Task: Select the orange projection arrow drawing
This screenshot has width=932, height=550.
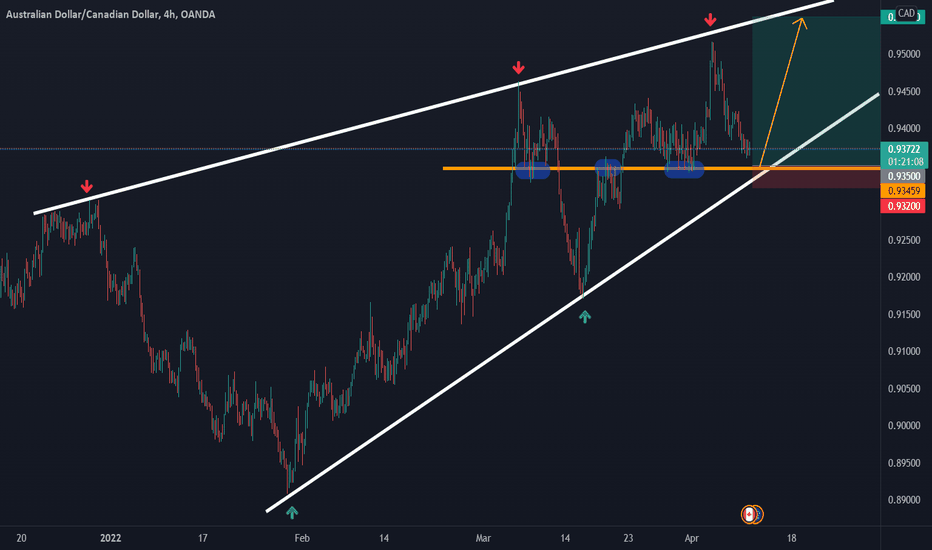Action: click(782, 92)
